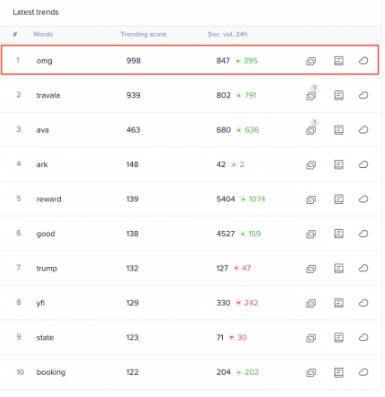385x397 pixels.
Task: Click the Words column header
Action: (43, 34)
